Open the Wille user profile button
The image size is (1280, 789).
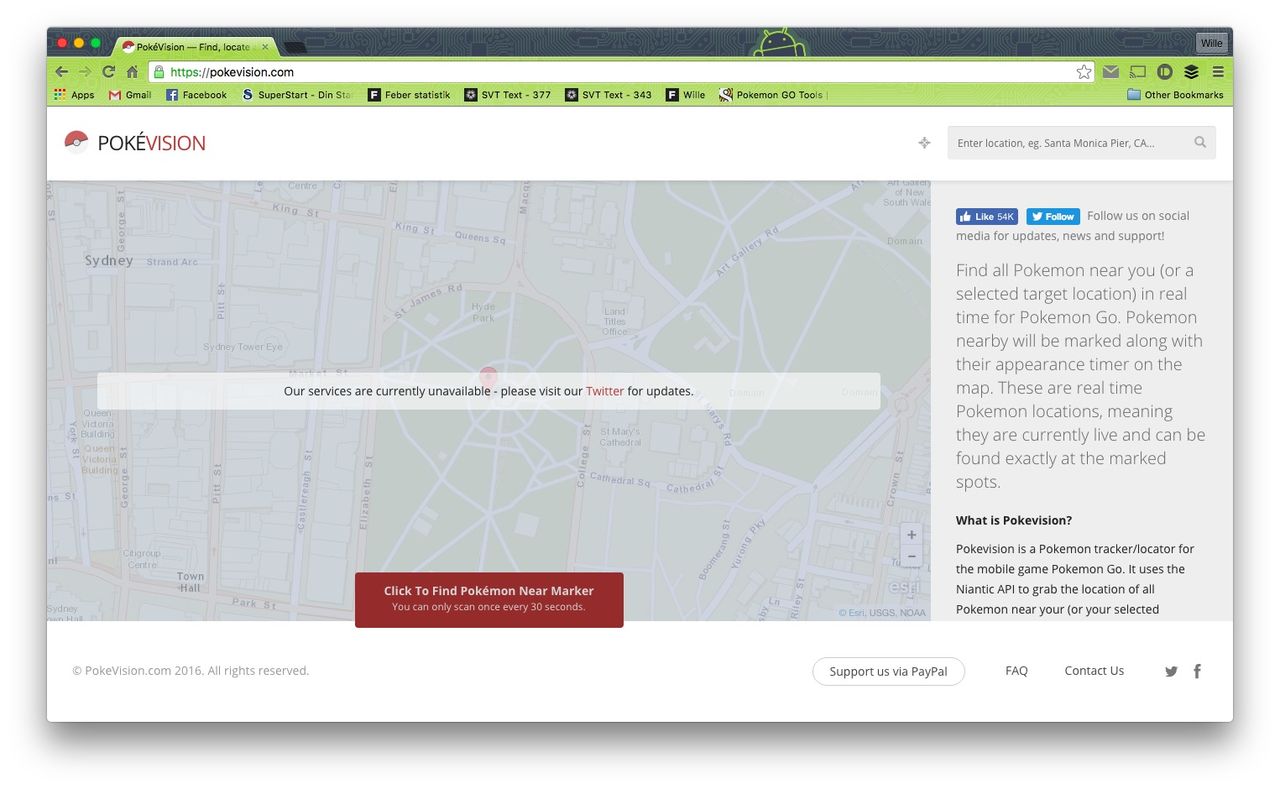click(1211, 43)
